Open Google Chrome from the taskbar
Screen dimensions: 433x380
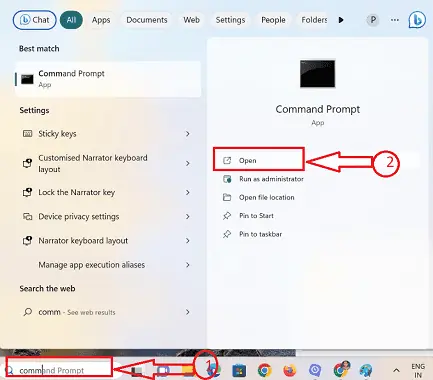pyautogui.click(x=265, y=370)
